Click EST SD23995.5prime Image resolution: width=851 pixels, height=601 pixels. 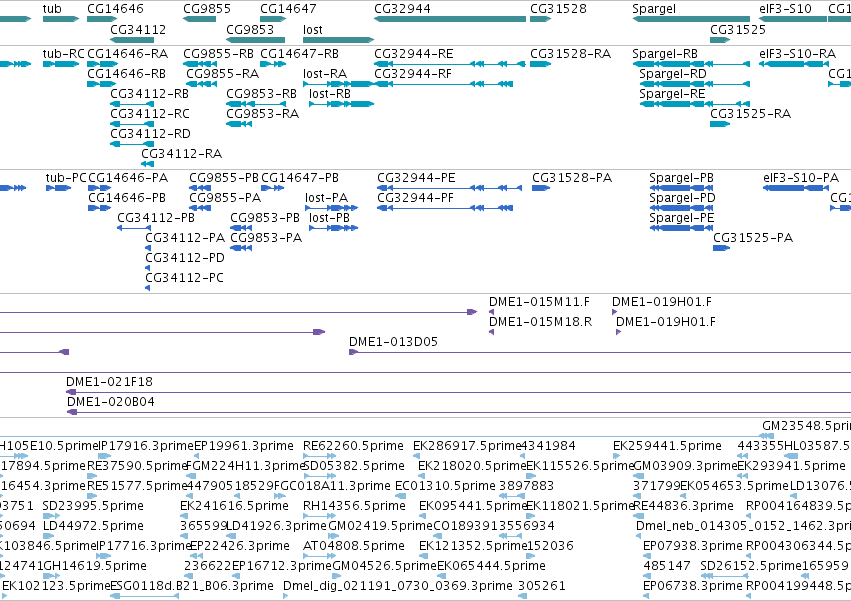(51, 516)
